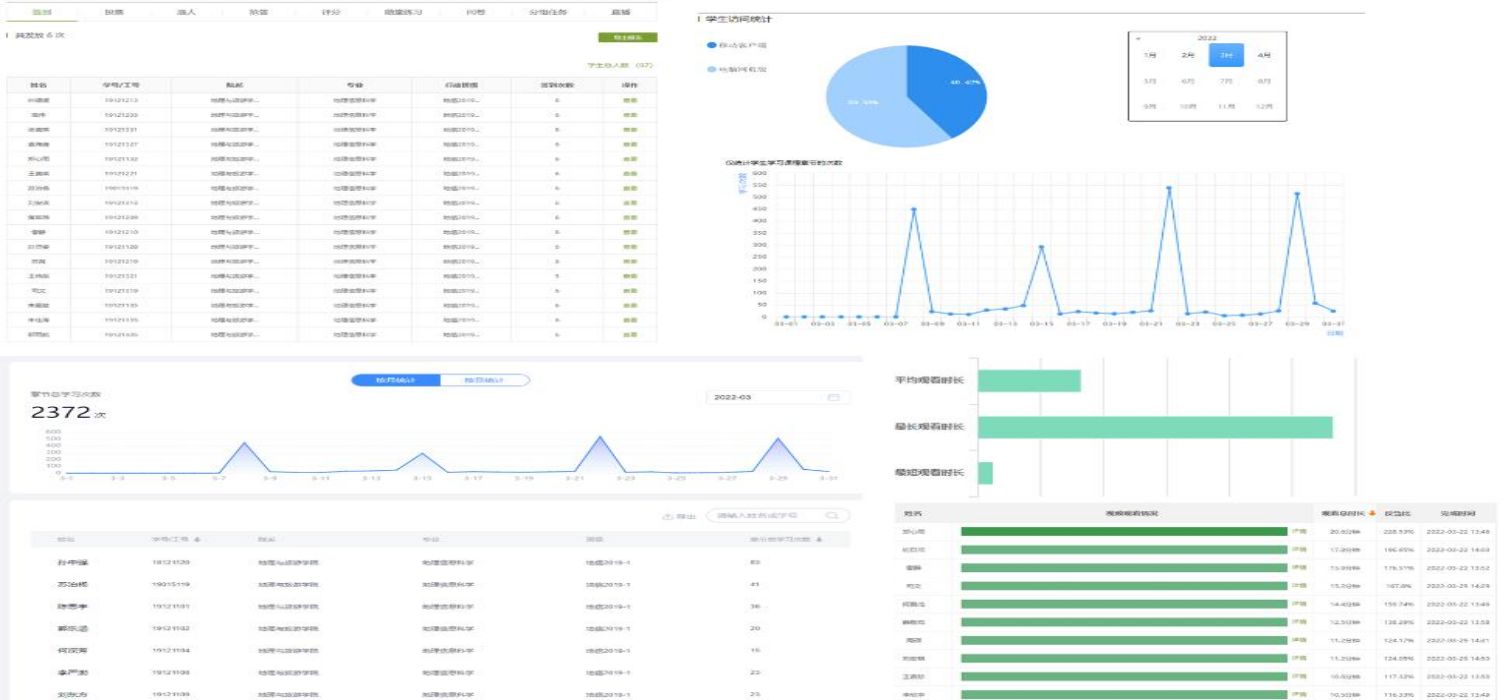Sort by the 学号/工号 column arrow in lower table
This screenshot has width=1500, height=700.
(x=196, y=540)
